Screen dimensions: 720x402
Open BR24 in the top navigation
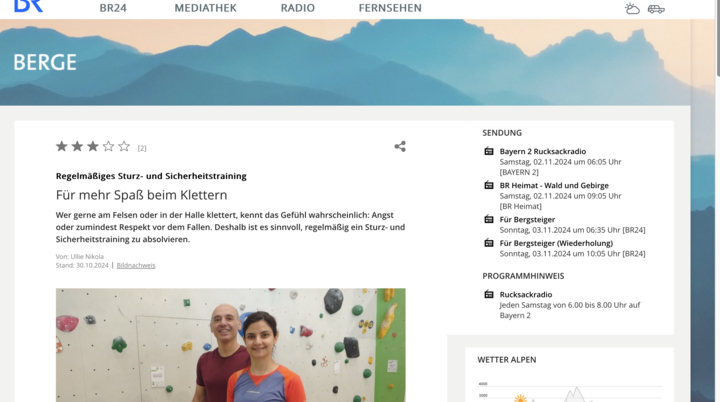pos(113,8)
